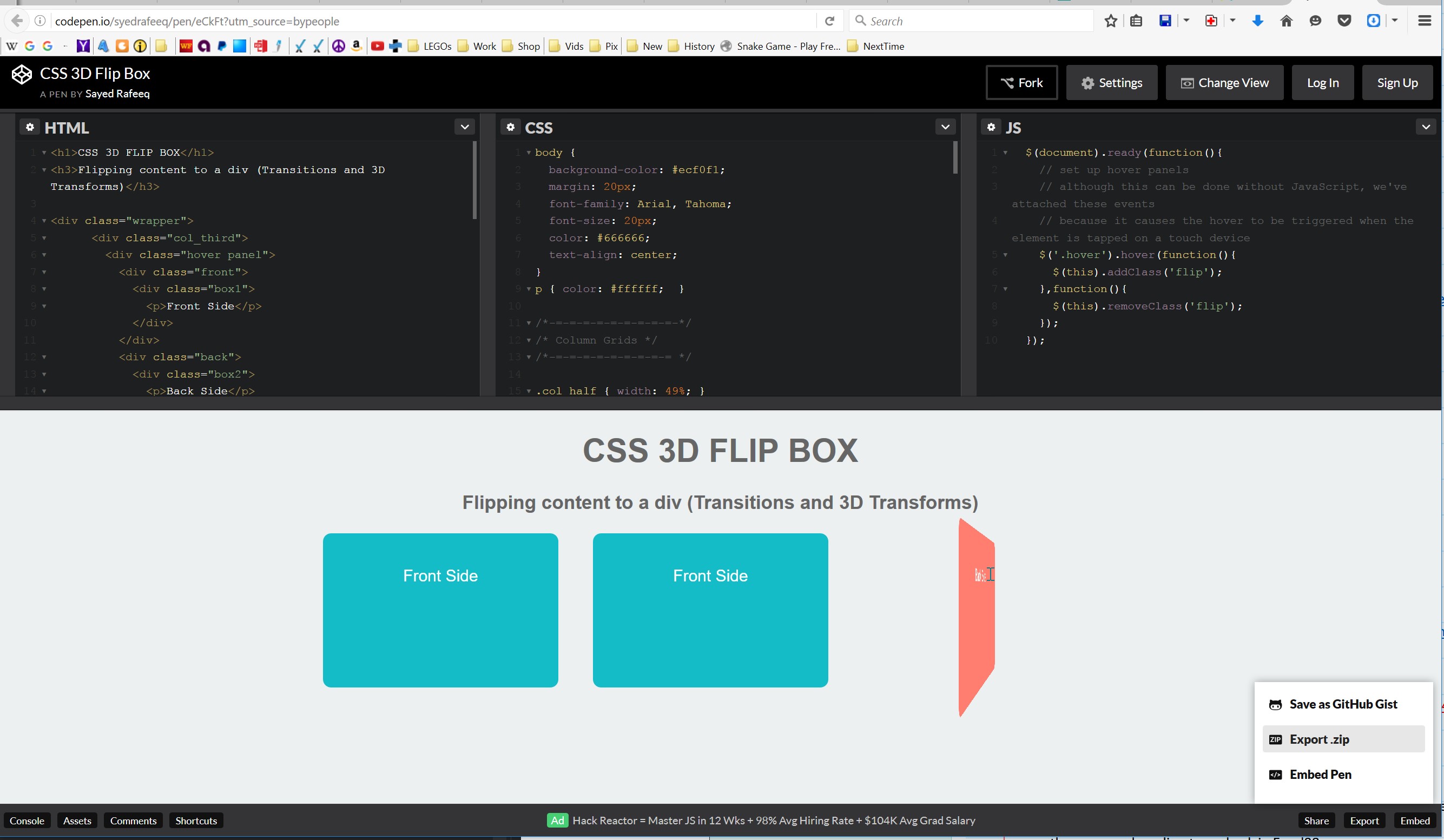Click the browser reload icon
1444x840 pixels.
[x=829, y=21]
